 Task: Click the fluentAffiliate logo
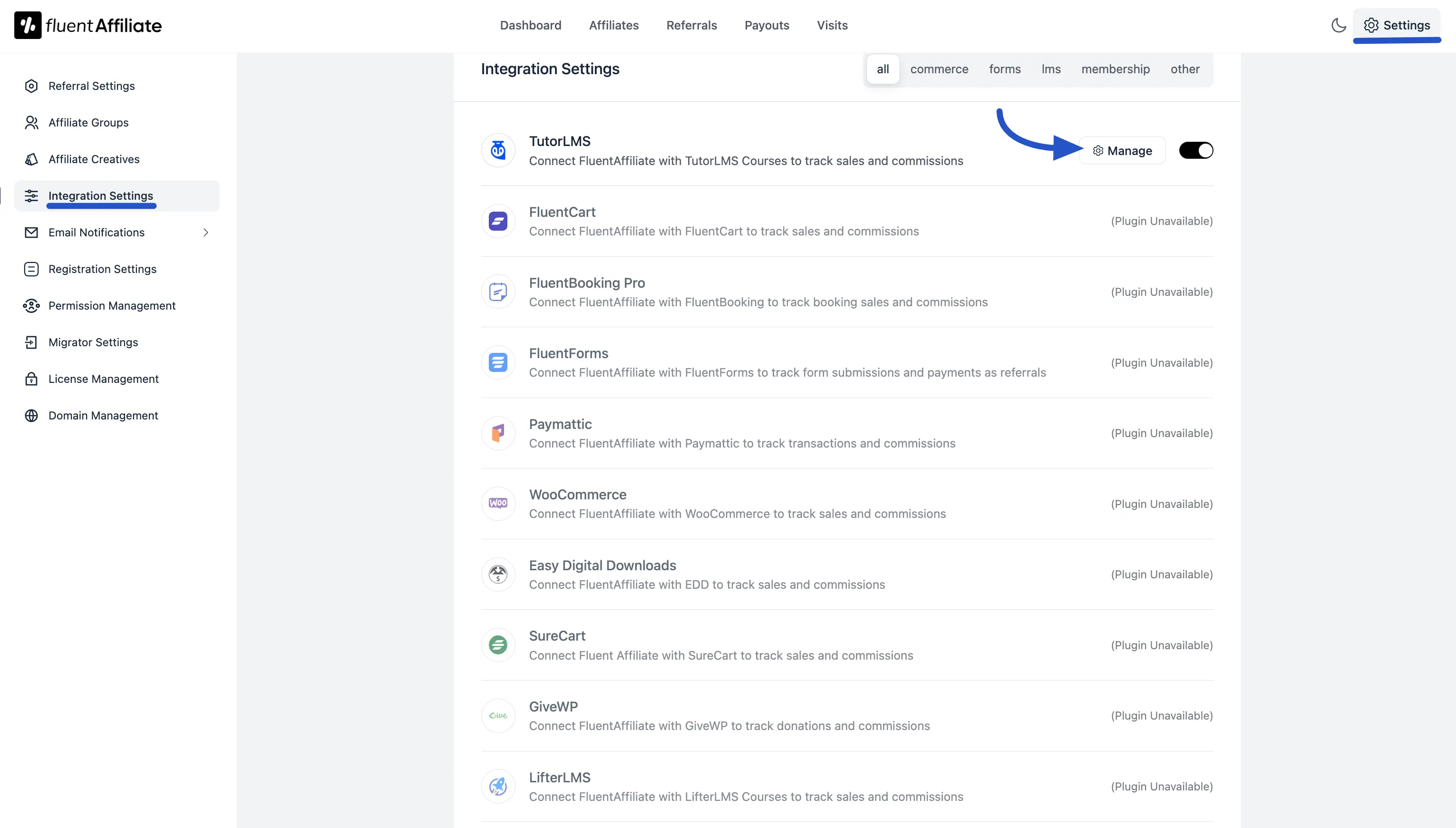pos(87,25)
